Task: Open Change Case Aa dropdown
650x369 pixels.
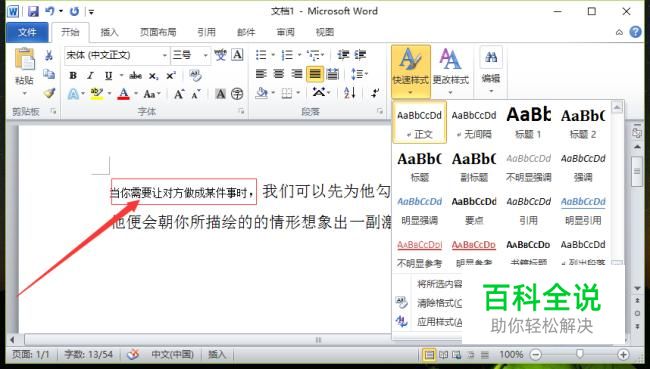Action: [x=152, y=94]
